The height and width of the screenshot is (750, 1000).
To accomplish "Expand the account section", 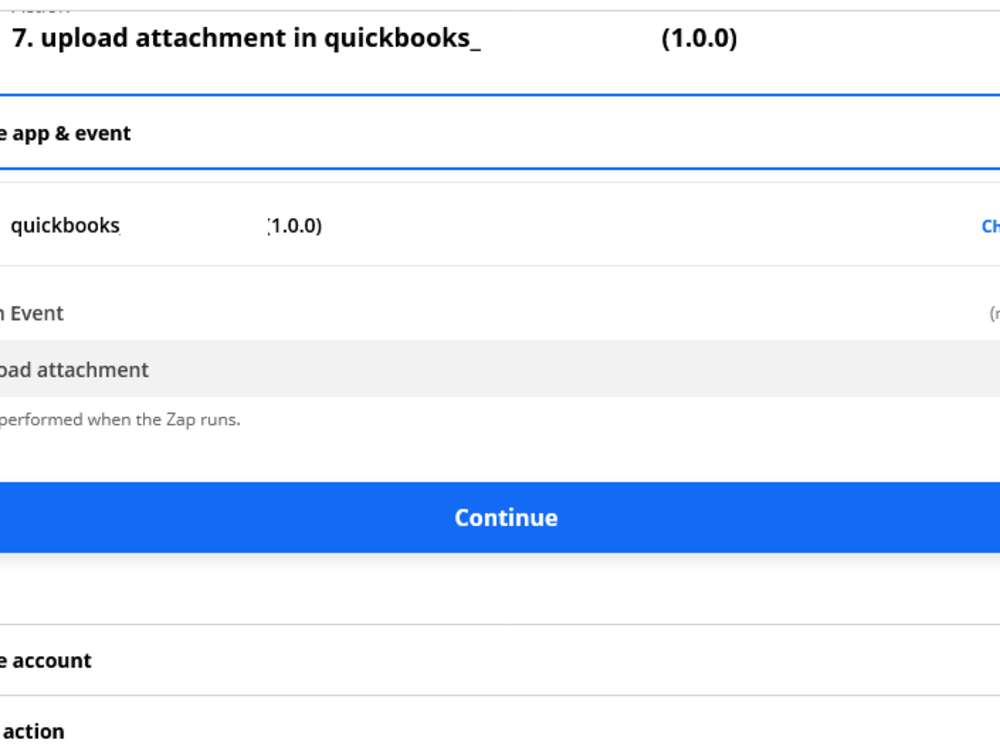I will [500, 660].
